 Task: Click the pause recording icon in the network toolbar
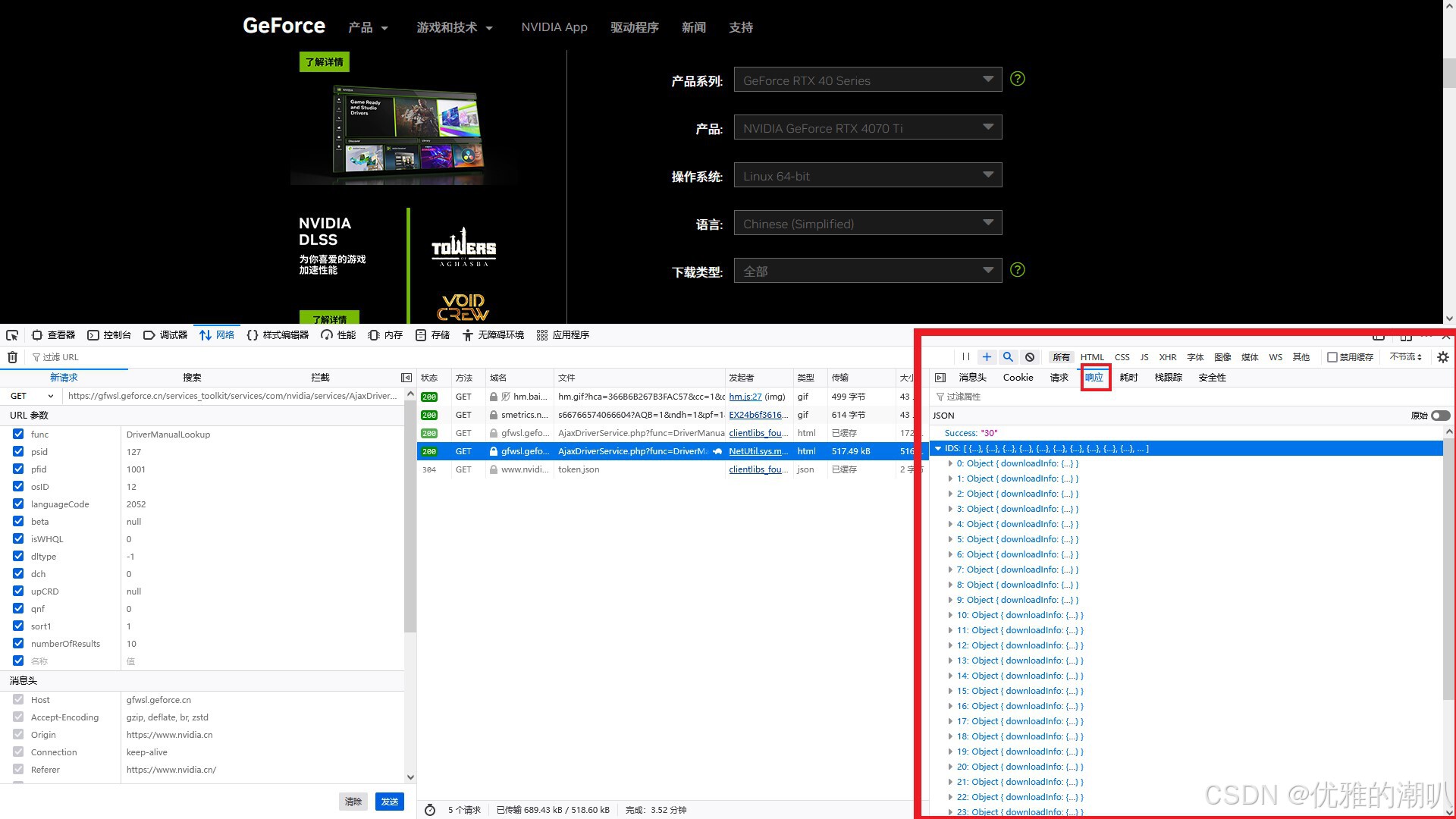point(965,357)
